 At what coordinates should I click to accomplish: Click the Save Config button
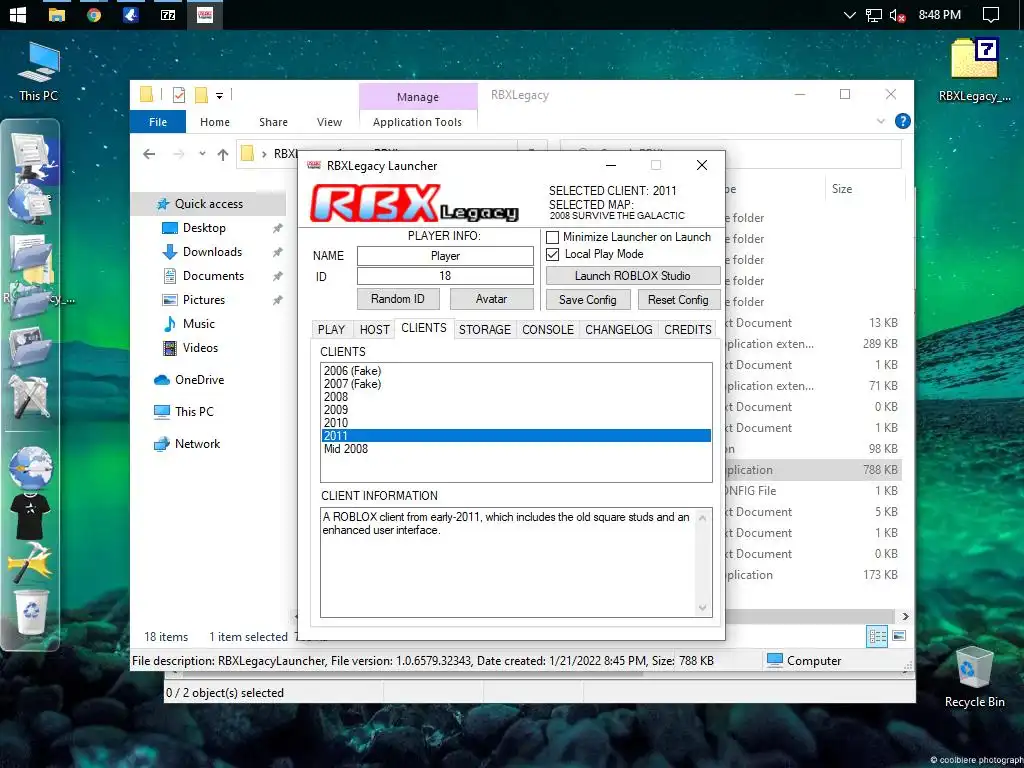tap(588, 300)
